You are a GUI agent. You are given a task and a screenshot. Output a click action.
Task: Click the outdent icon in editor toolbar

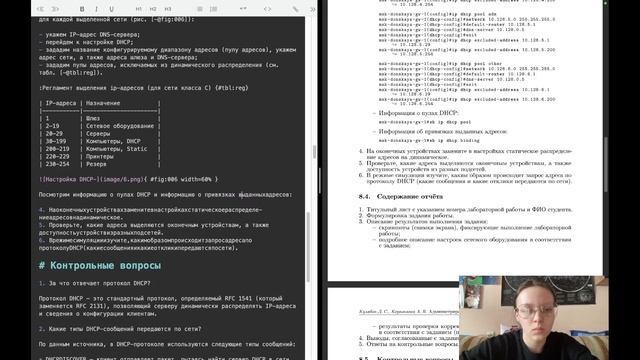[x=40, y=9]
